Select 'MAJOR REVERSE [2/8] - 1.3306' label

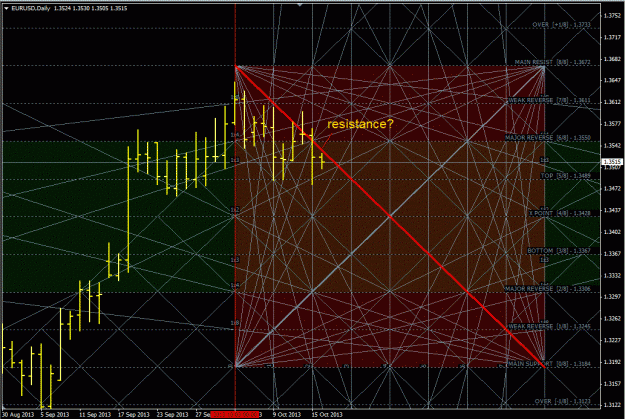pos(548,289)
